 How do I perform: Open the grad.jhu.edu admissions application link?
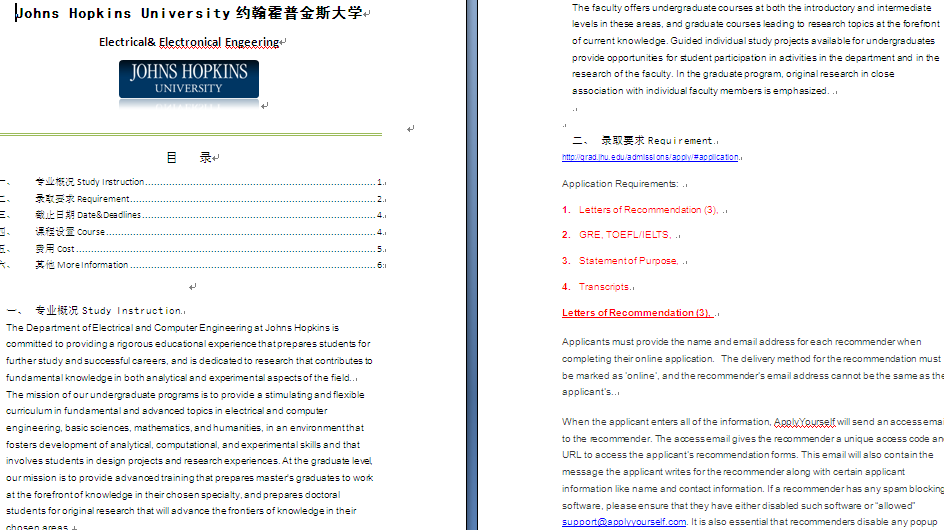tap(650, 157)
